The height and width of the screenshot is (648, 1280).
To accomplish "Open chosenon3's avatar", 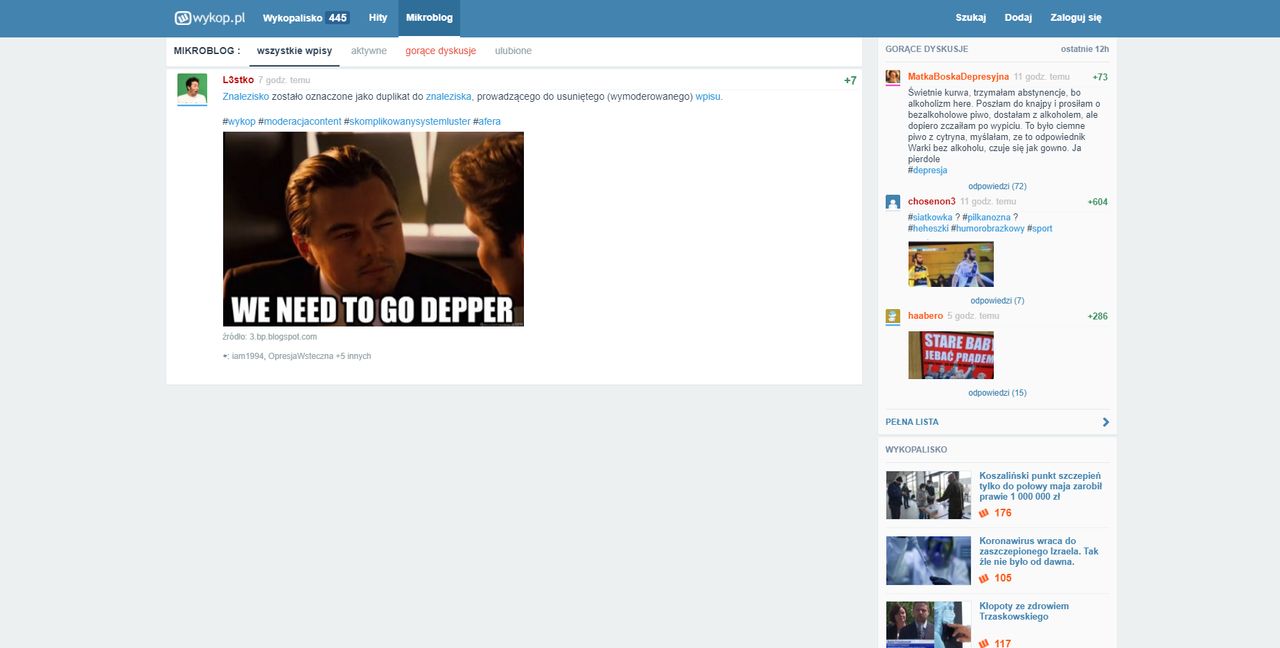I will click(893, 202).
